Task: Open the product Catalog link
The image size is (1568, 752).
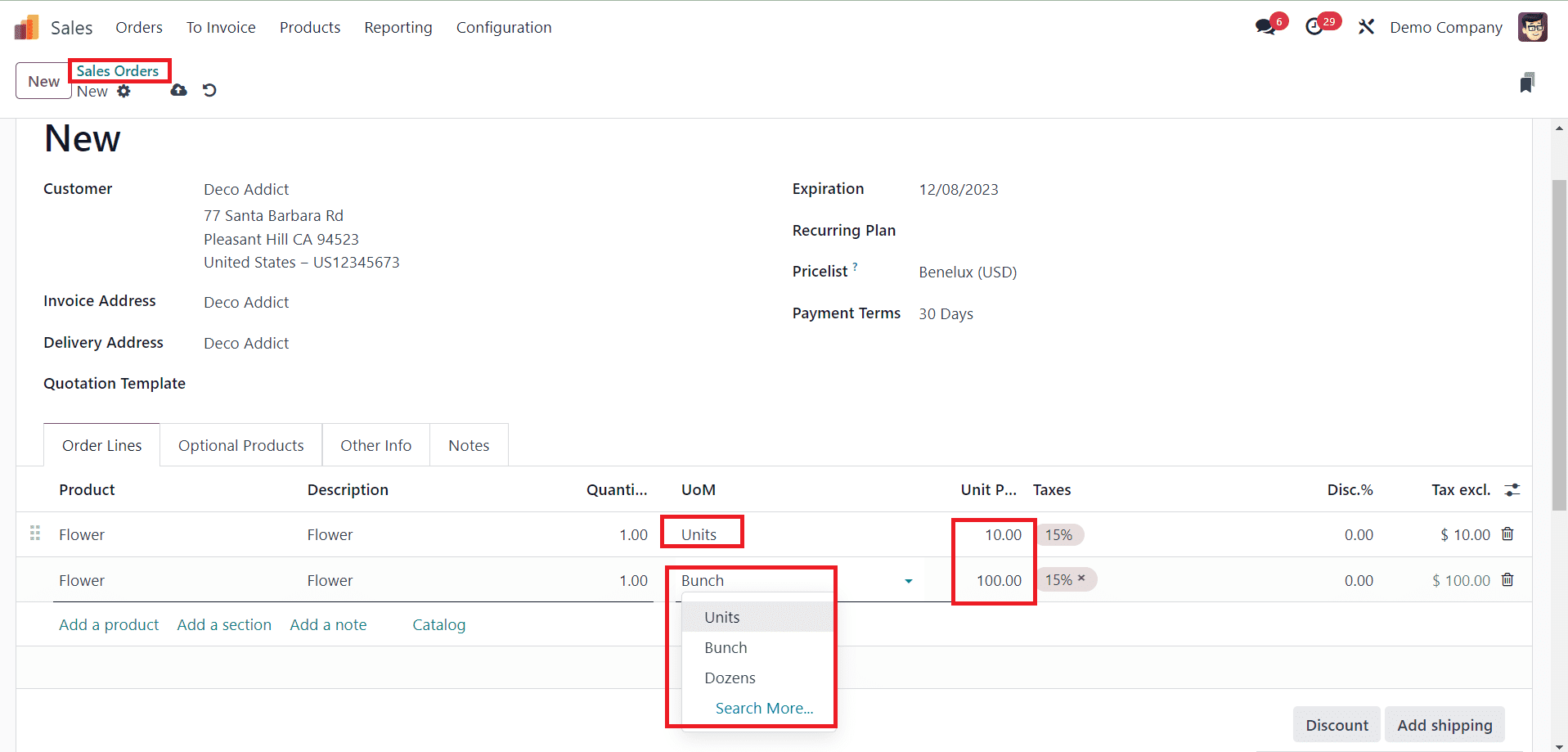Action: (x=439, y=624)
